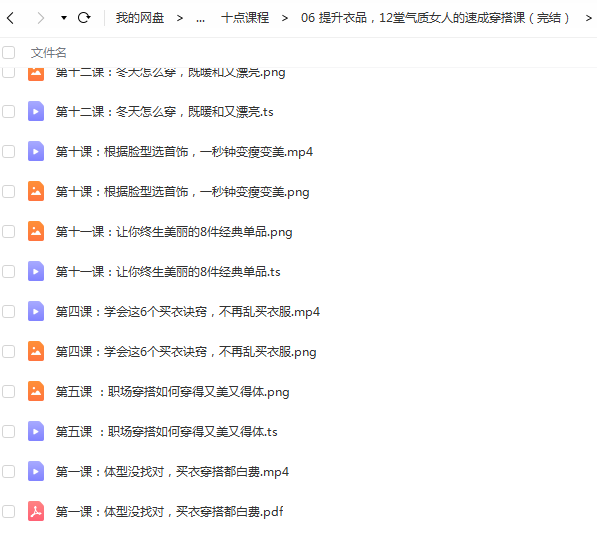Check the box for 第十一课 .ts file
The image size is (597, 535).
(8, 271)
